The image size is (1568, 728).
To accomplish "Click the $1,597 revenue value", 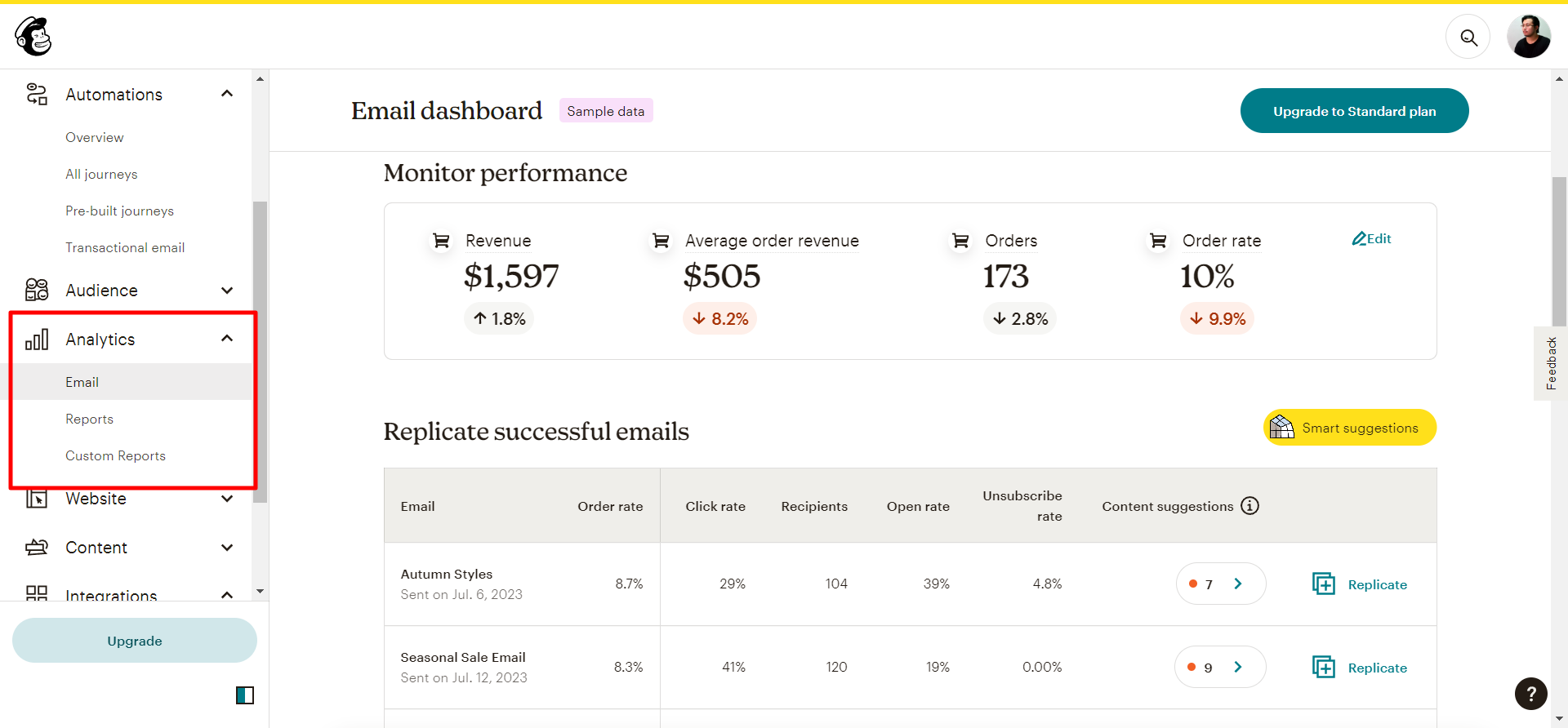I will point(511,277).
